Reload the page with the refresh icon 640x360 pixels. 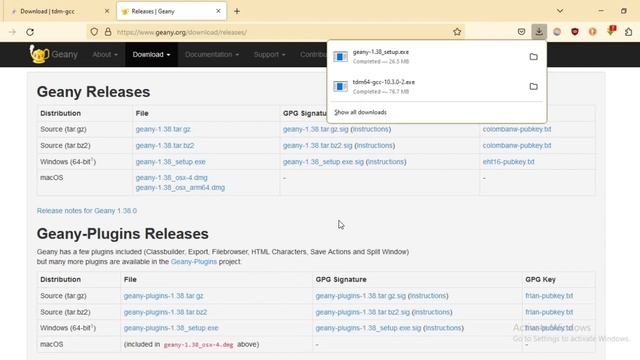coord(30,32)
